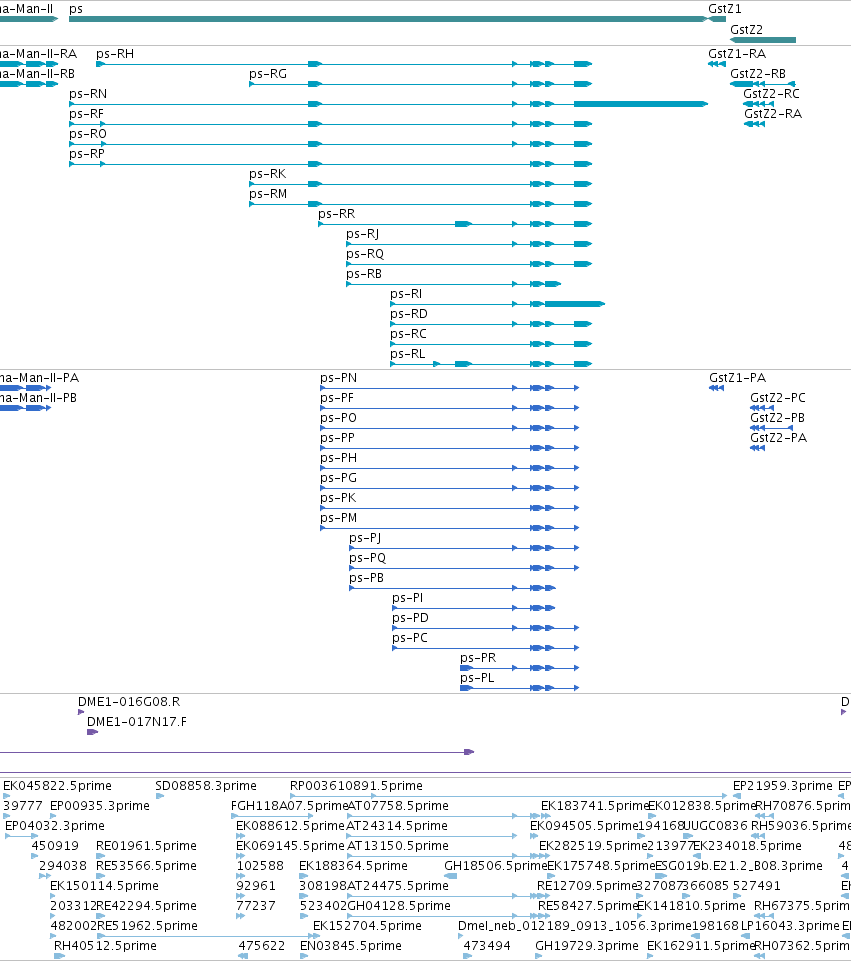This screenshot has width=851, height=961.
Task: Select the GH18506.5prime EST label
Action: [495, 866]
